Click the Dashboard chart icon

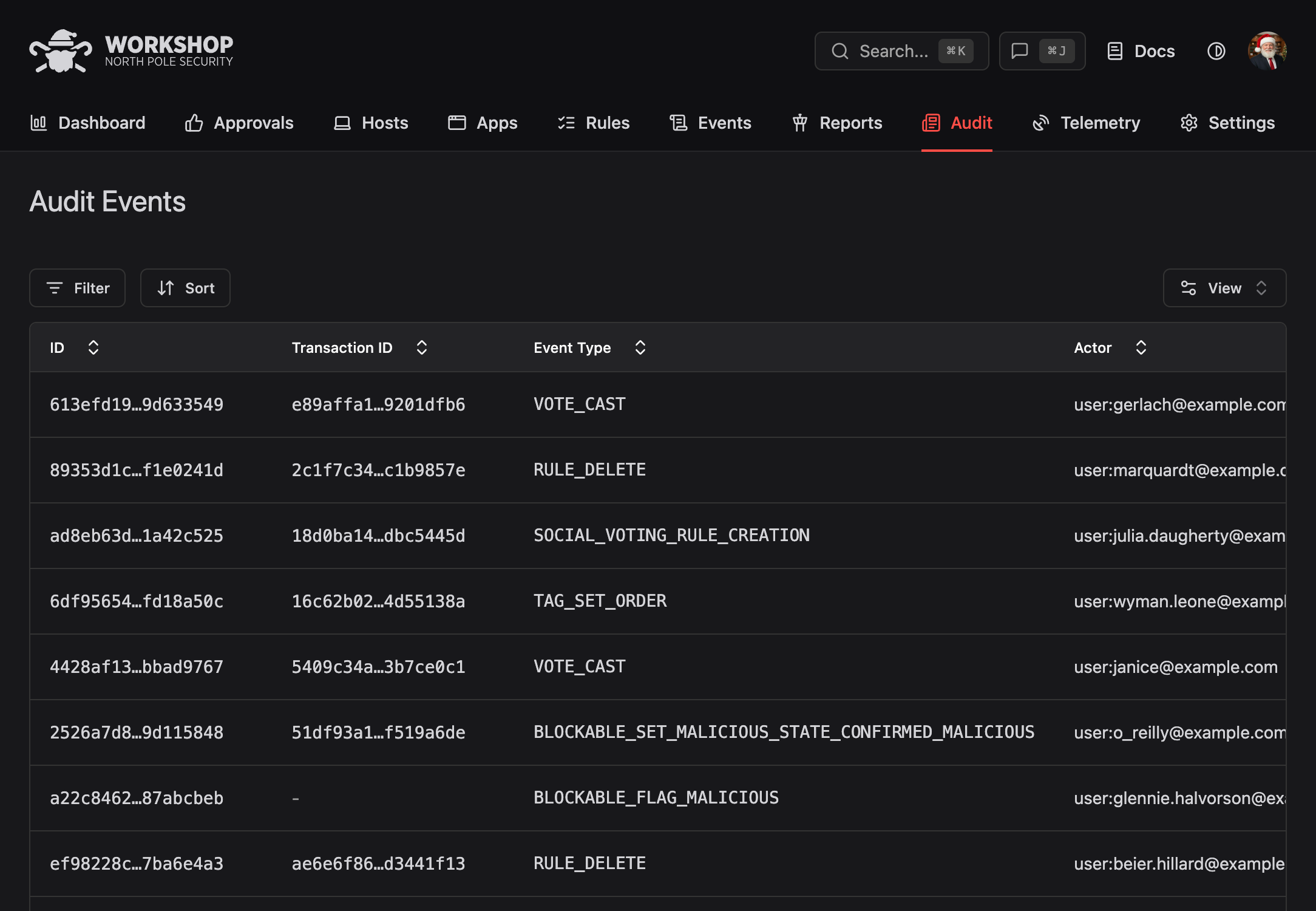(x=38, y=123)
